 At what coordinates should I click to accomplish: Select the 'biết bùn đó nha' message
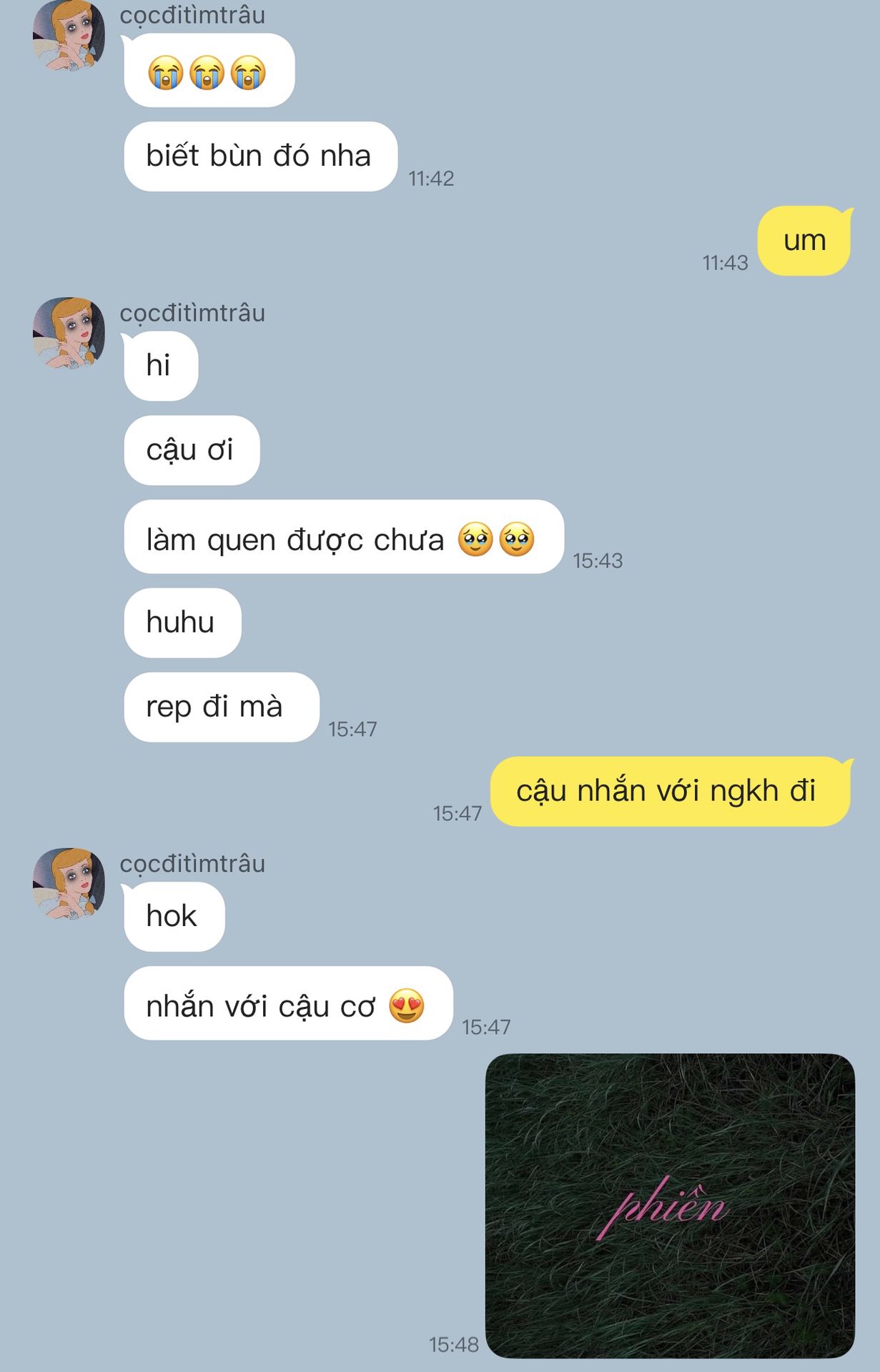click(260, 156)
